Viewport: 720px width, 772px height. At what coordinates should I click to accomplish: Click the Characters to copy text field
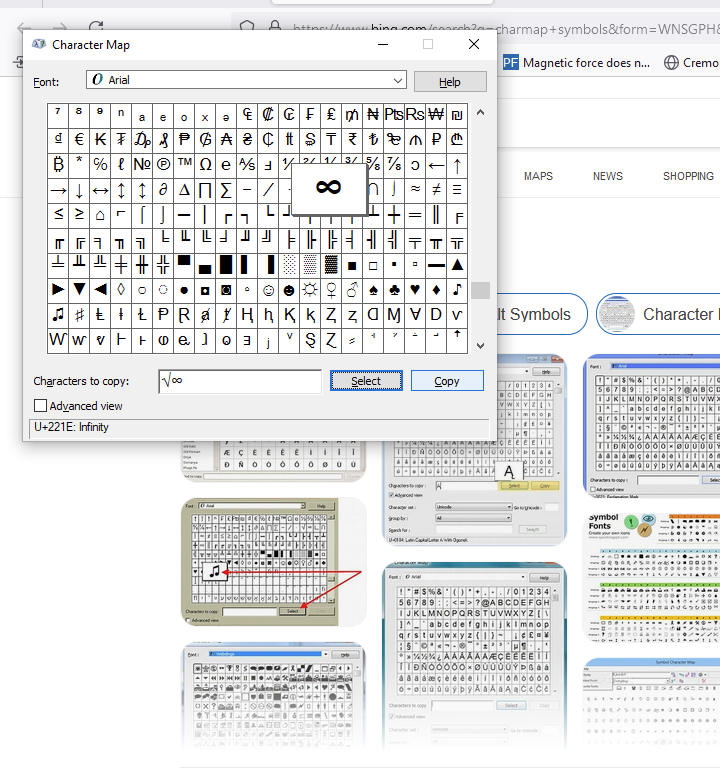(240, 381)
